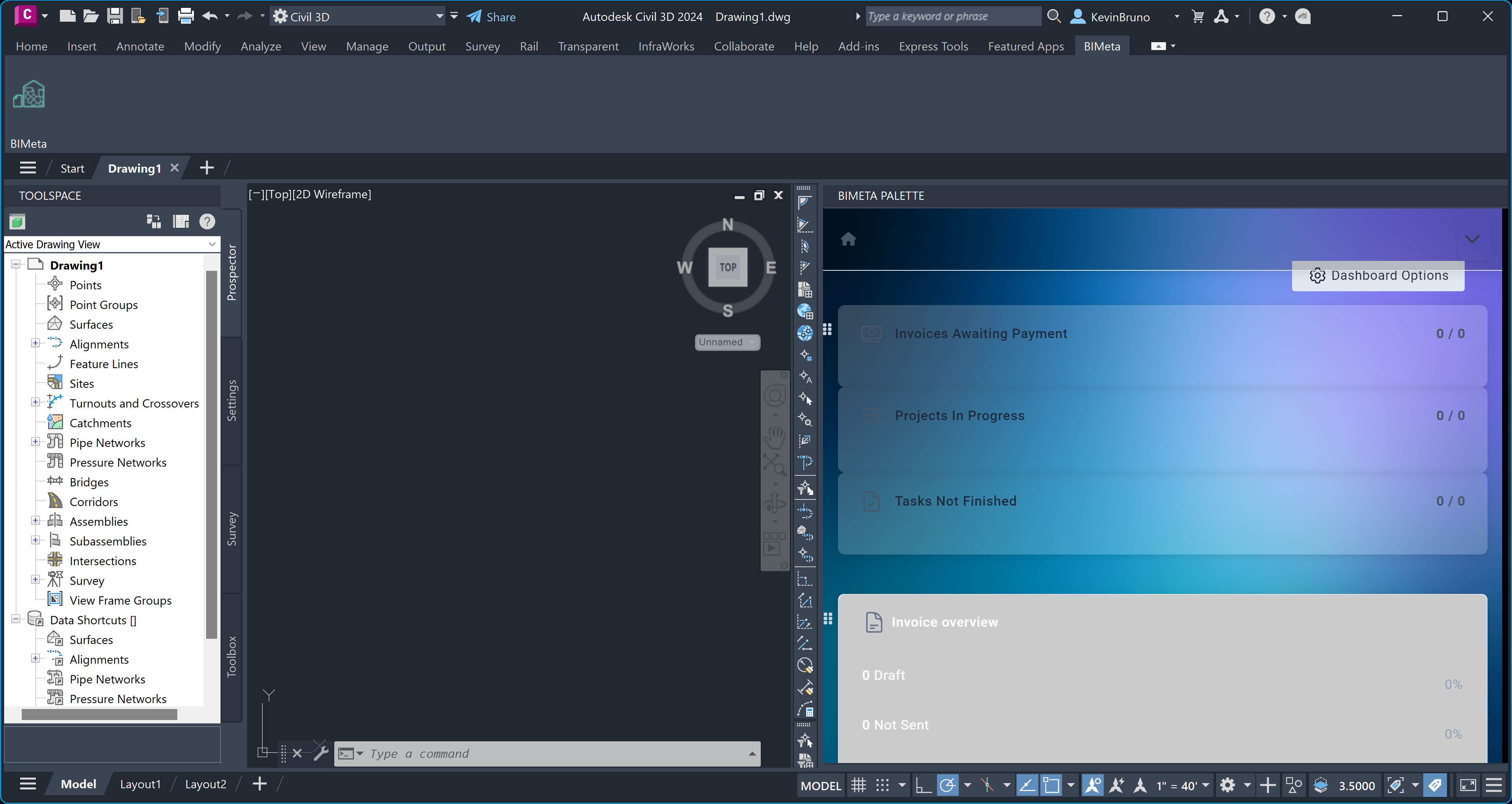Switch to the Annotate ribbon tab

(140, 46)
